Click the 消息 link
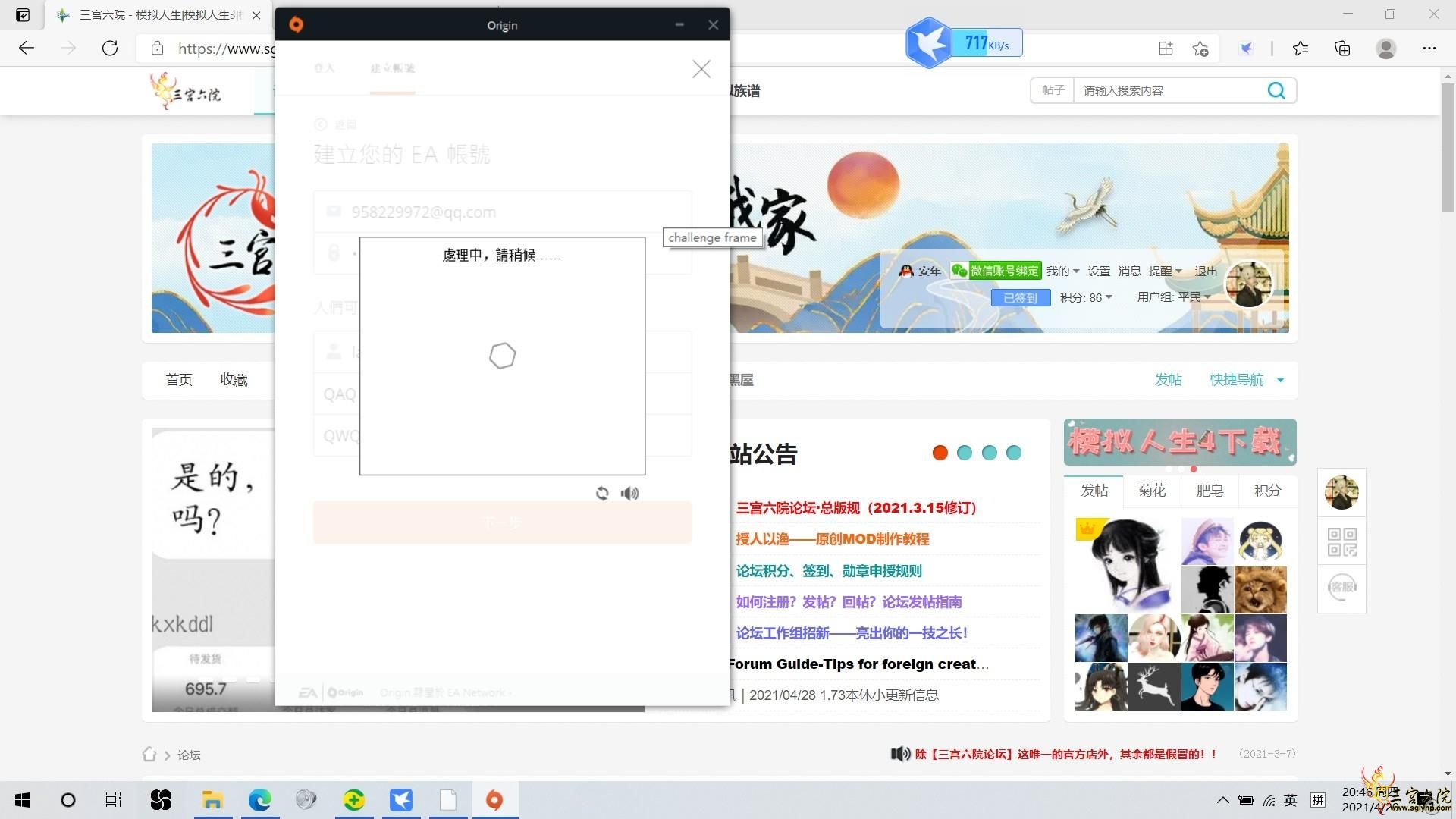This screenshot has width=1456, height=819. tap(1129, 271)
